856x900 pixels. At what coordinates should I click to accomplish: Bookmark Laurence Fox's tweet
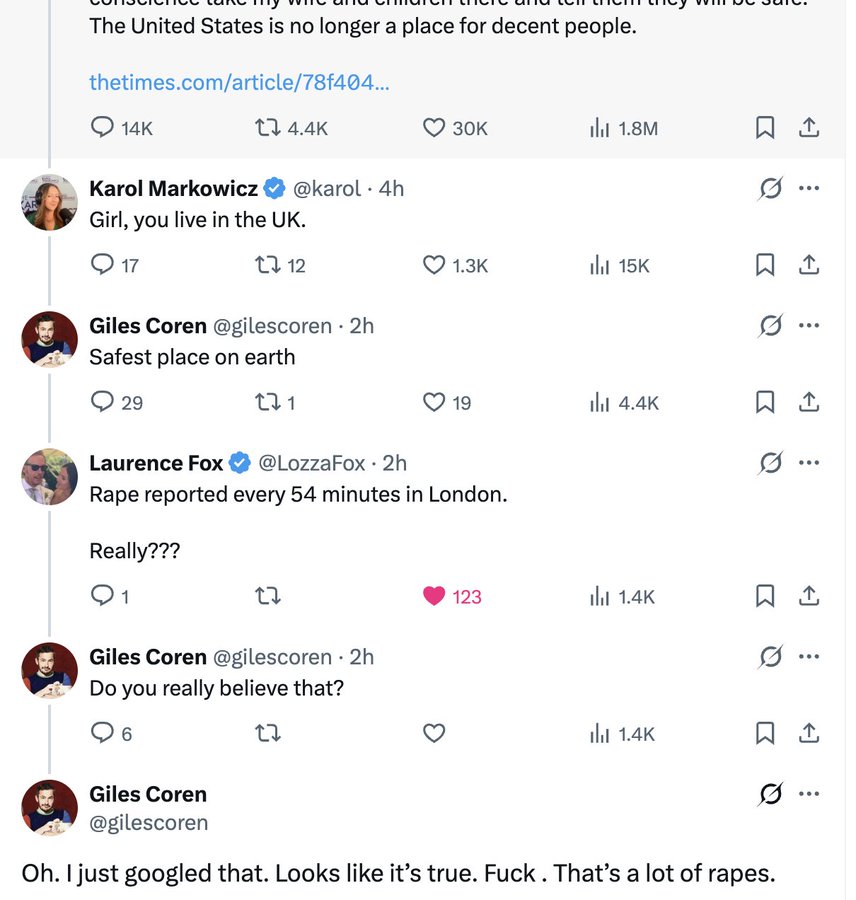click(x=765, y=596)
